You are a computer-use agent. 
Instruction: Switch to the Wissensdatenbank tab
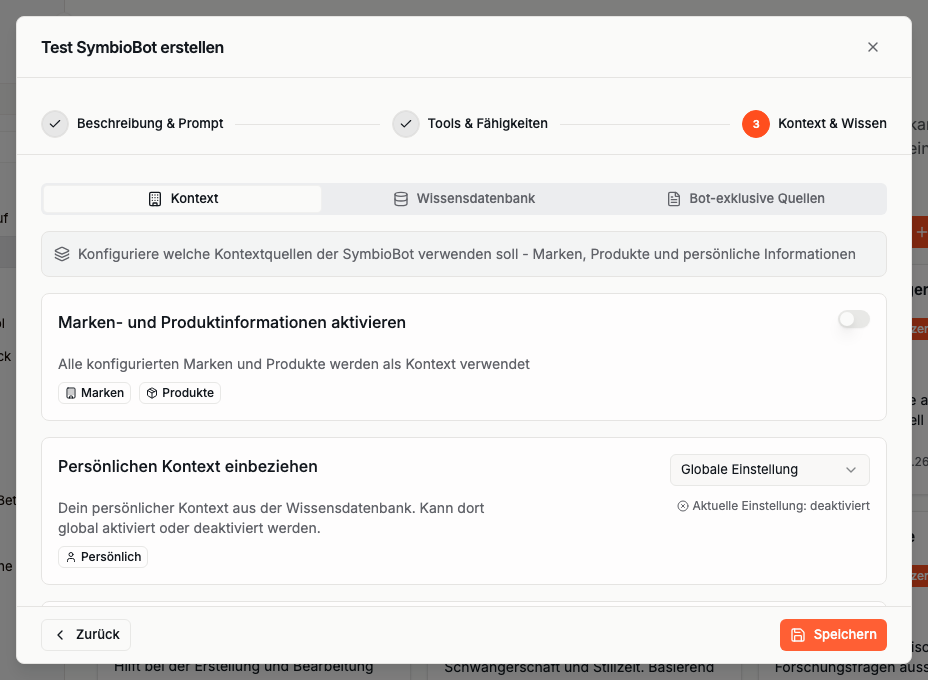click(463, 199)
